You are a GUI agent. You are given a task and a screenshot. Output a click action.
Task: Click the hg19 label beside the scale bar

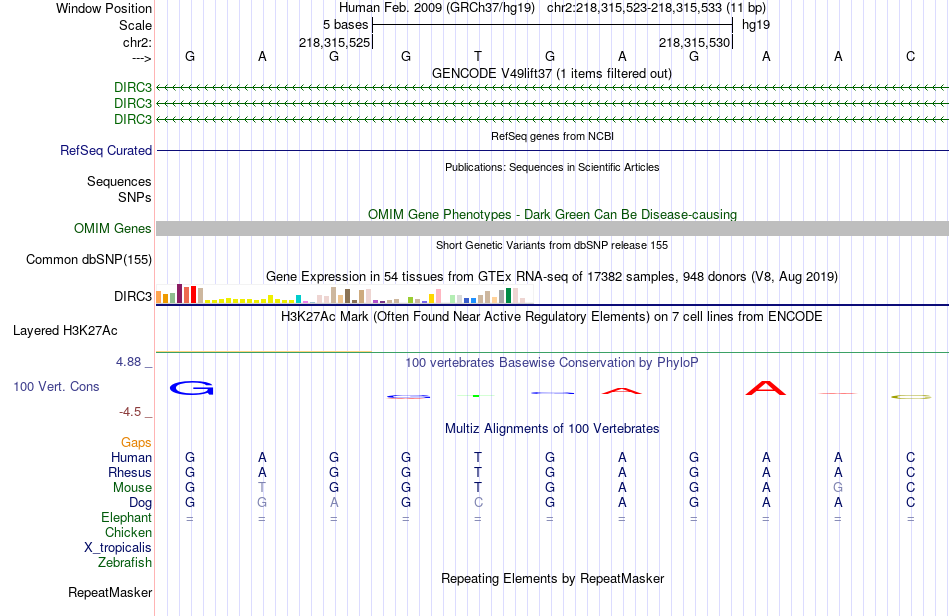pyautogui.click(x=756, y=25)
